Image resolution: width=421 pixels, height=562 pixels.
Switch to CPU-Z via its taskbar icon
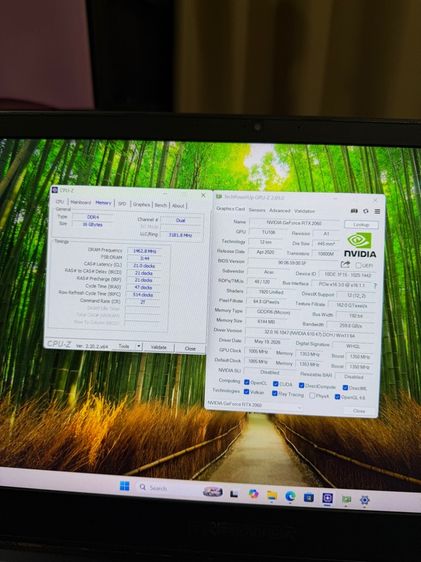pos(327,498)
